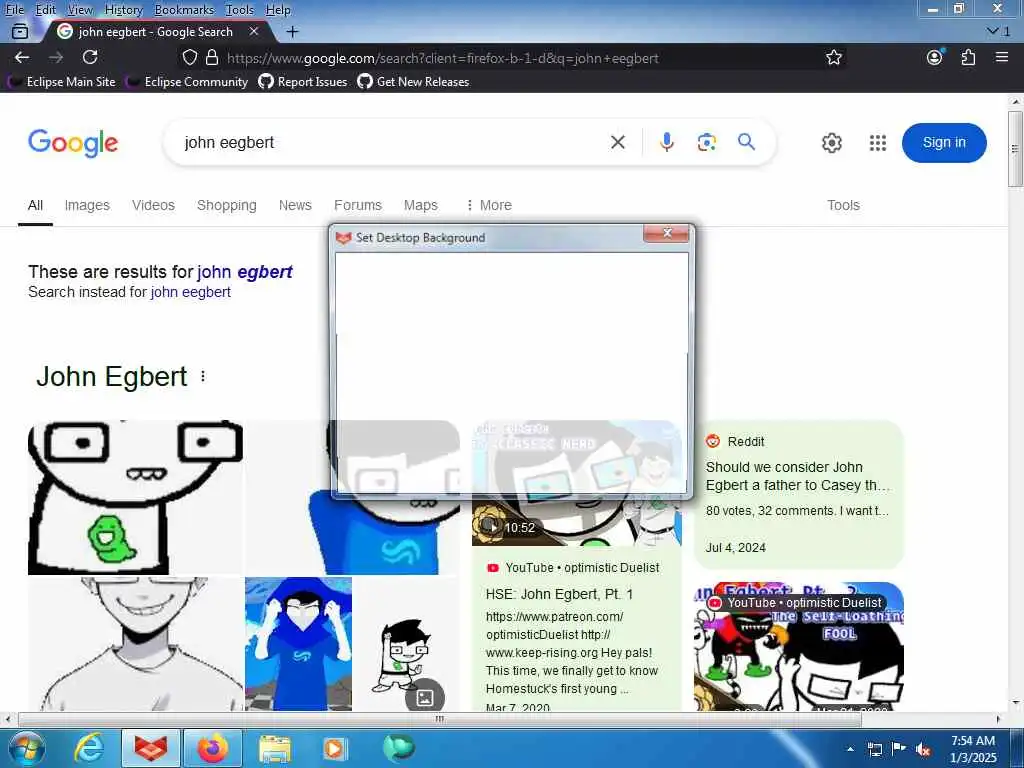Image resolution: width=1024 pixels, height=768 pixels.
Task: Open the Report Issues bookmark
Action: [303, 82]
